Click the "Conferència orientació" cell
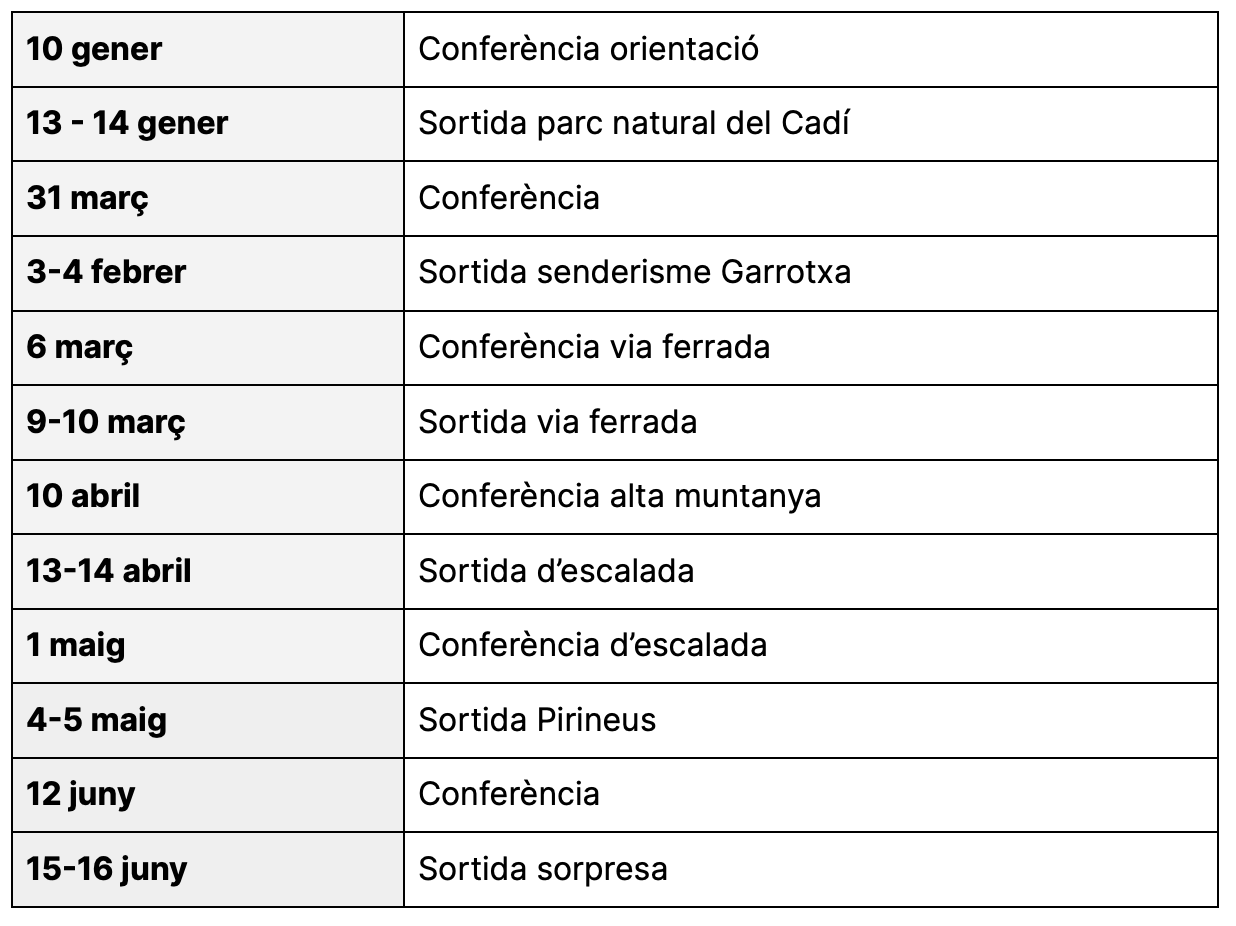Screen dimensions: 1236x926 coord(811,49)
